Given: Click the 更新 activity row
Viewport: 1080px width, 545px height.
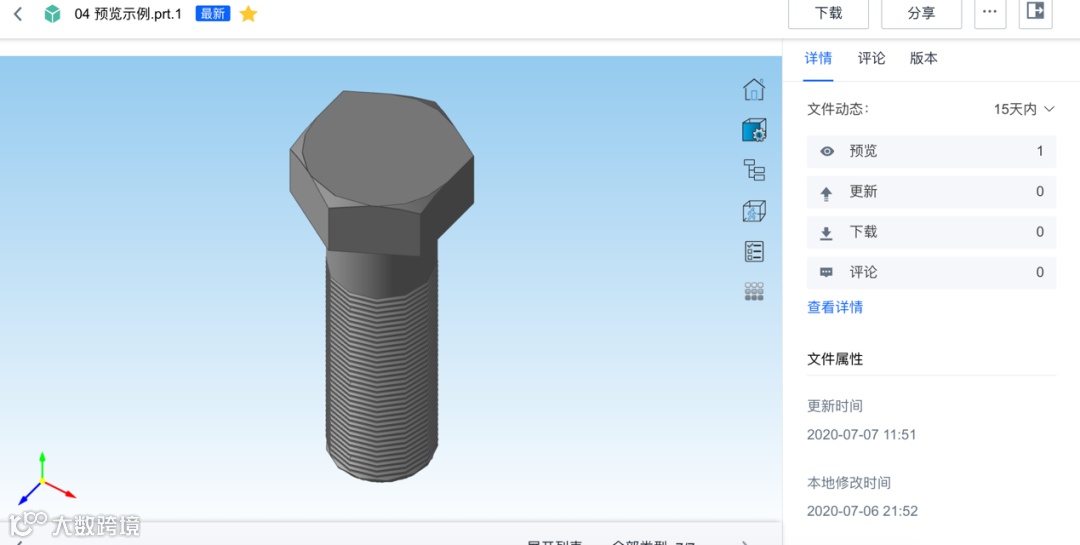Looking at the screenshot, I should pos(931,192).
